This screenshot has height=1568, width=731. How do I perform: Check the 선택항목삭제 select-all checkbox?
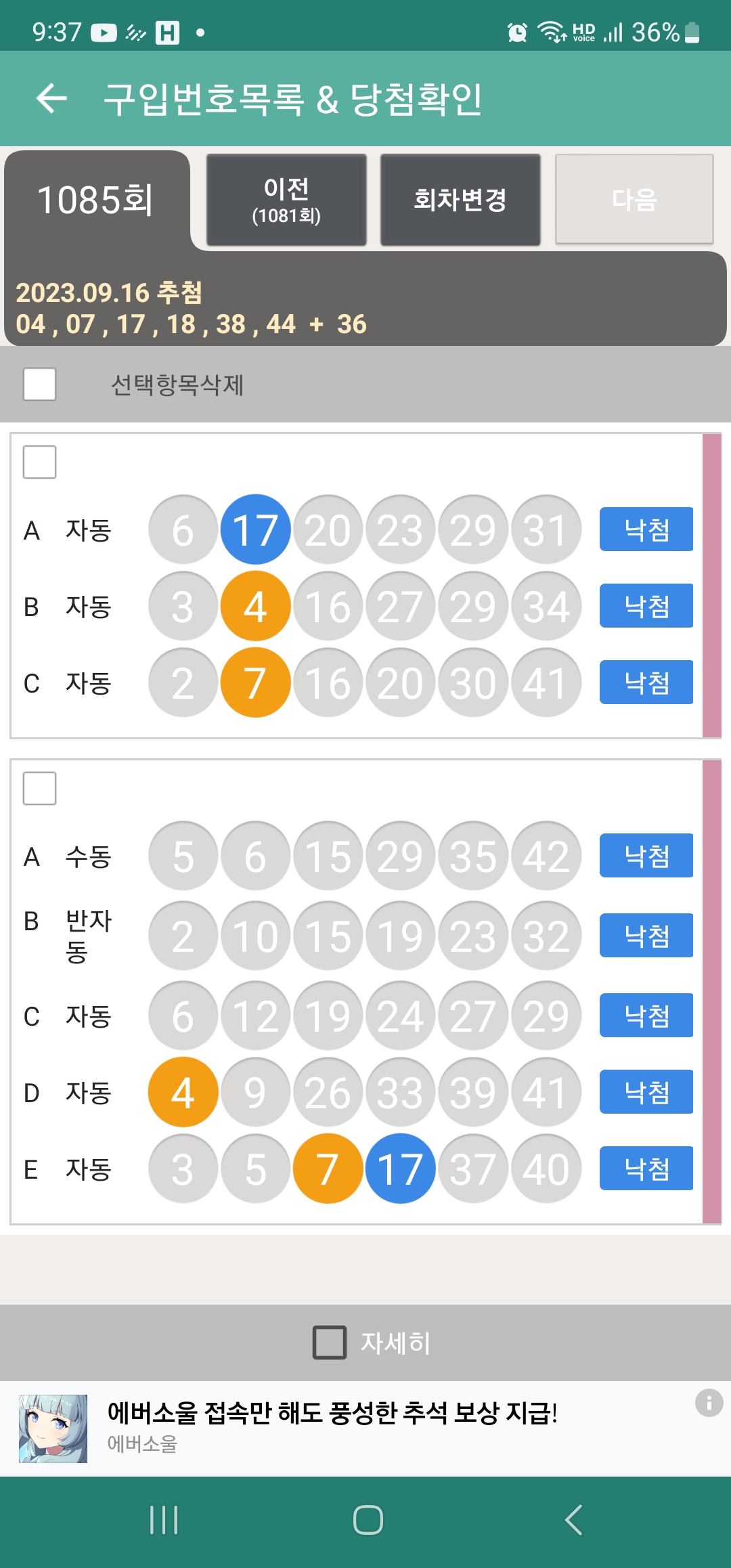(40, 385)
